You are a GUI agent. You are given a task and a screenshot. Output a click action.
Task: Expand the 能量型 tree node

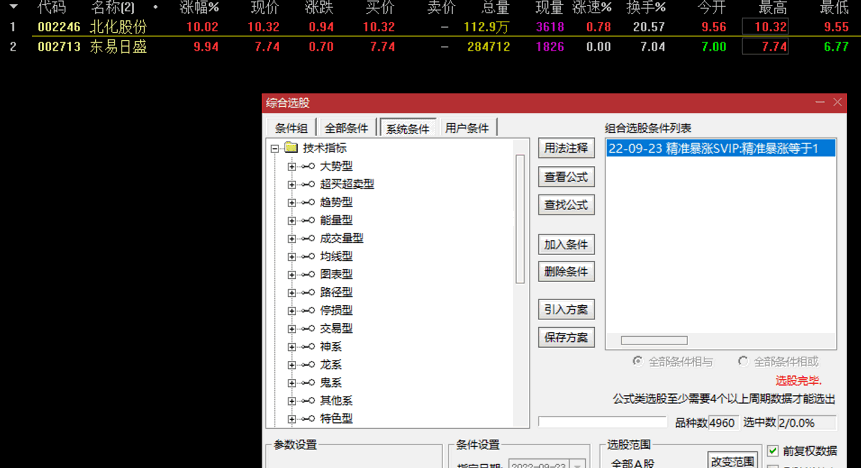(x=292, y=221)
